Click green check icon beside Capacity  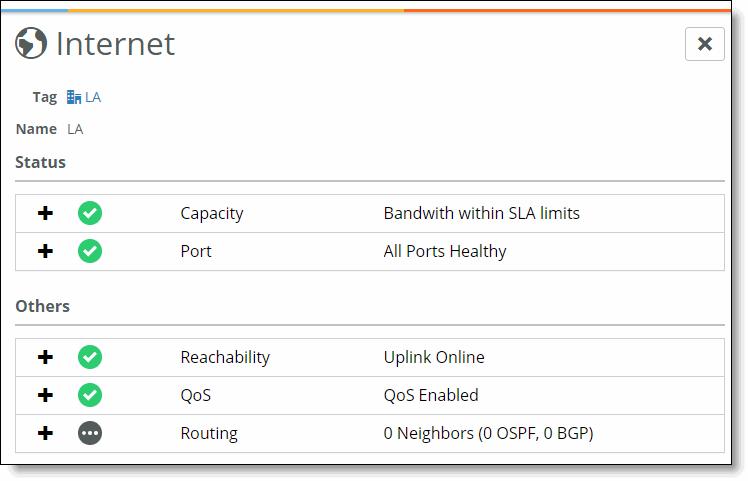coord(90,213)
